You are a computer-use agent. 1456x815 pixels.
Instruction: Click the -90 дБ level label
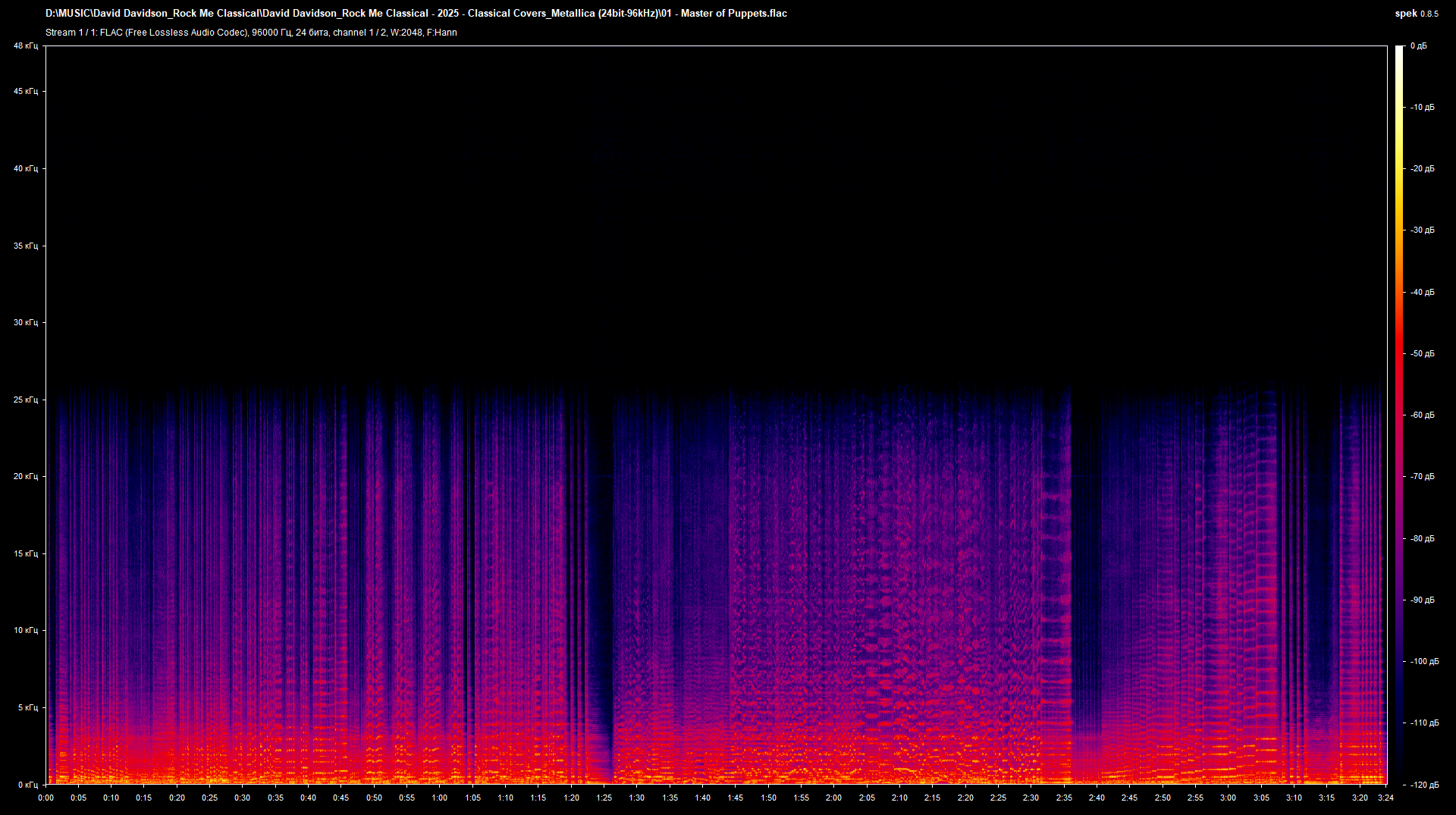(1423, 600)
